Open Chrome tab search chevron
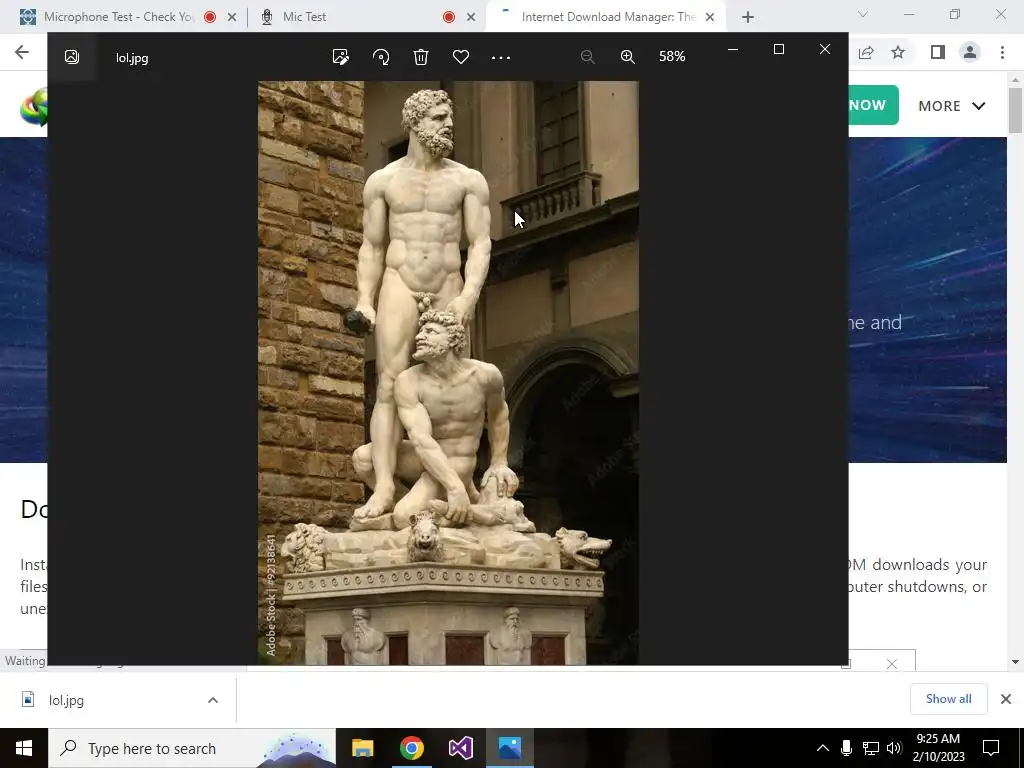Viewport: 1024px width, 768px height. click(x=863, y=14)
